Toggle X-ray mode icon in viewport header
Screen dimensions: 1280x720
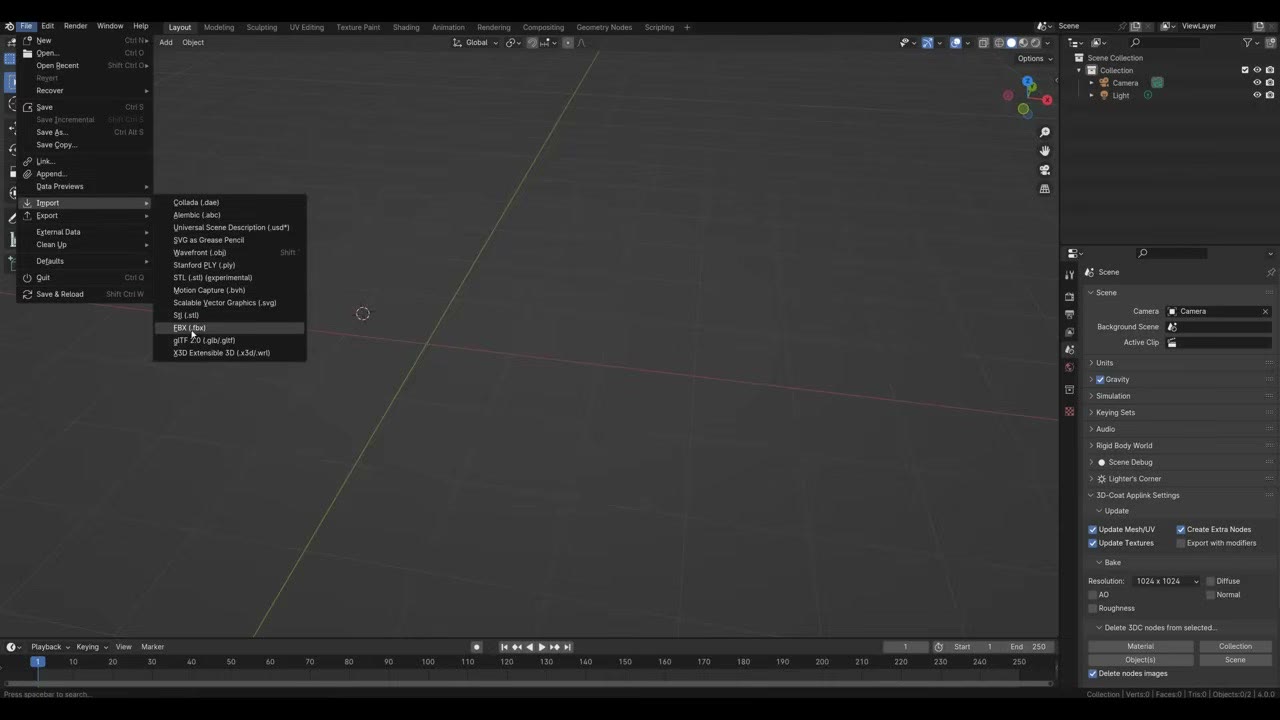coord(983,43)
